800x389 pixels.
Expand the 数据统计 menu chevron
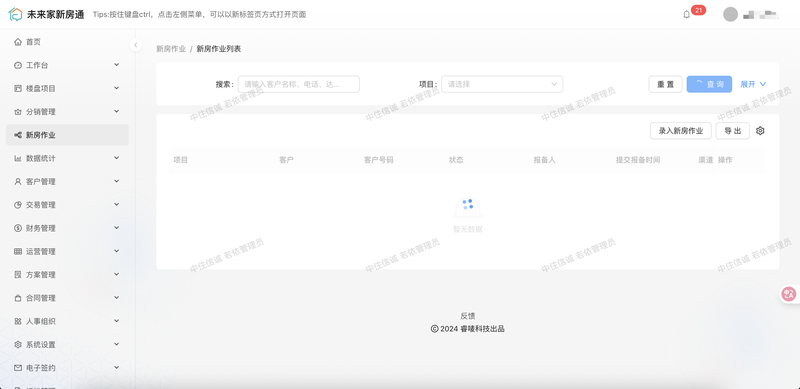[116, 158]
